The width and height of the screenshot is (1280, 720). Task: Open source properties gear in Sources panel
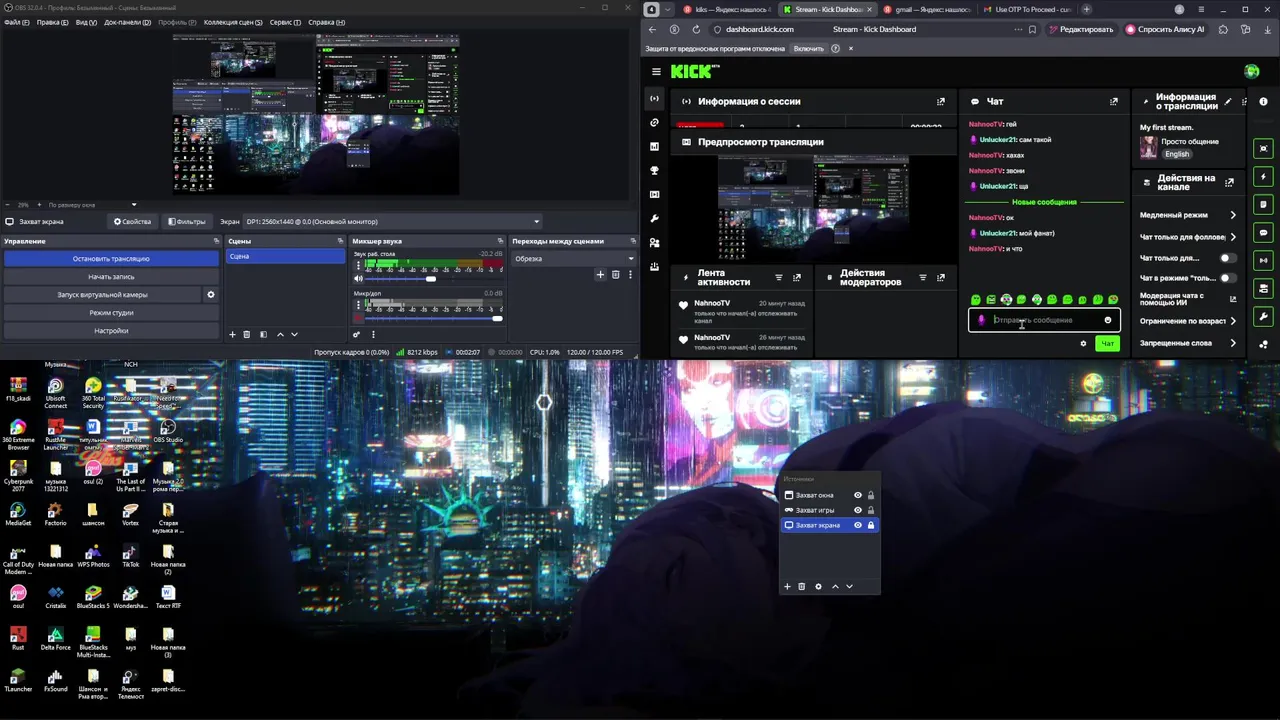[818, 586]
